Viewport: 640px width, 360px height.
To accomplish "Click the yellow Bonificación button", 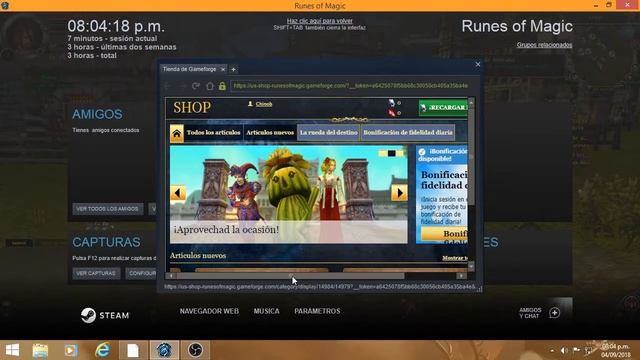I will coord(444,234).
